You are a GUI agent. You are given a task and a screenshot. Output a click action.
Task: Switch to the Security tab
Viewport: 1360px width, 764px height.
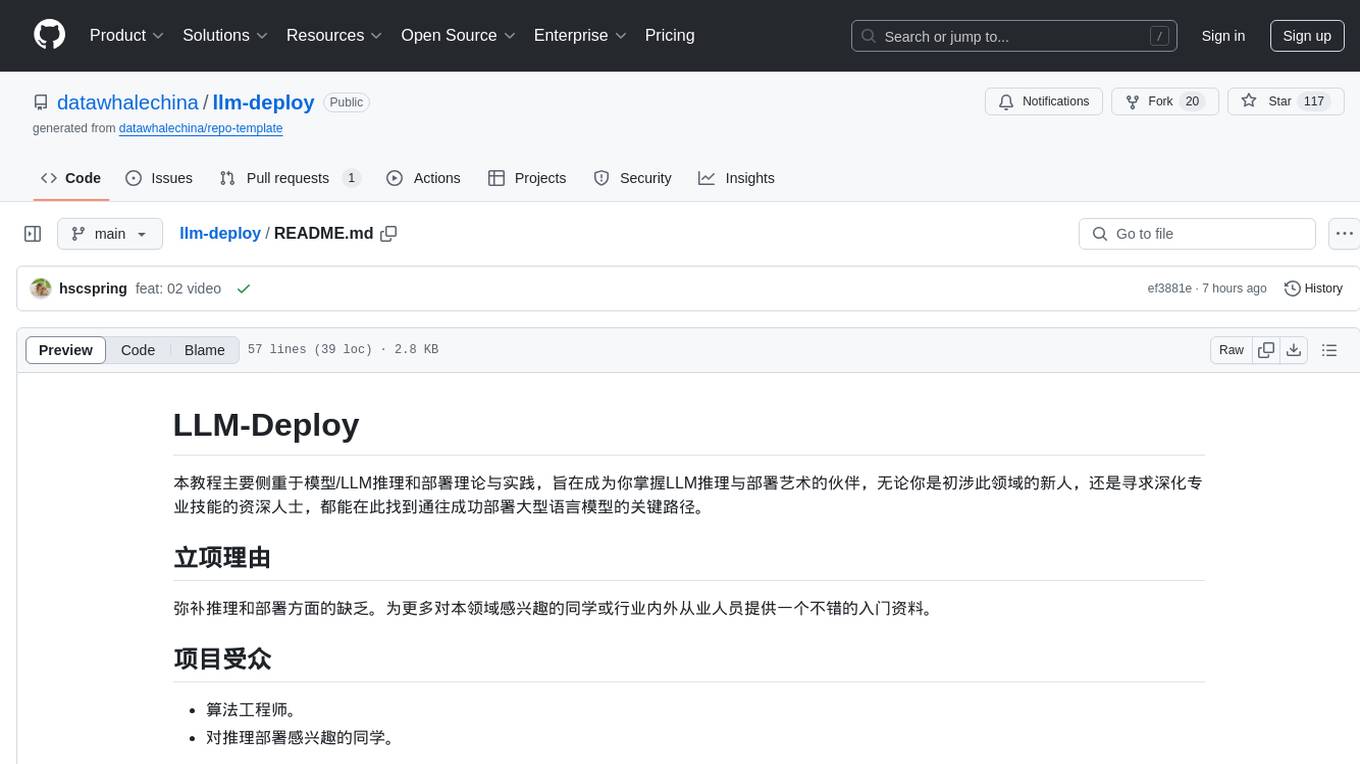click(632, 178)
